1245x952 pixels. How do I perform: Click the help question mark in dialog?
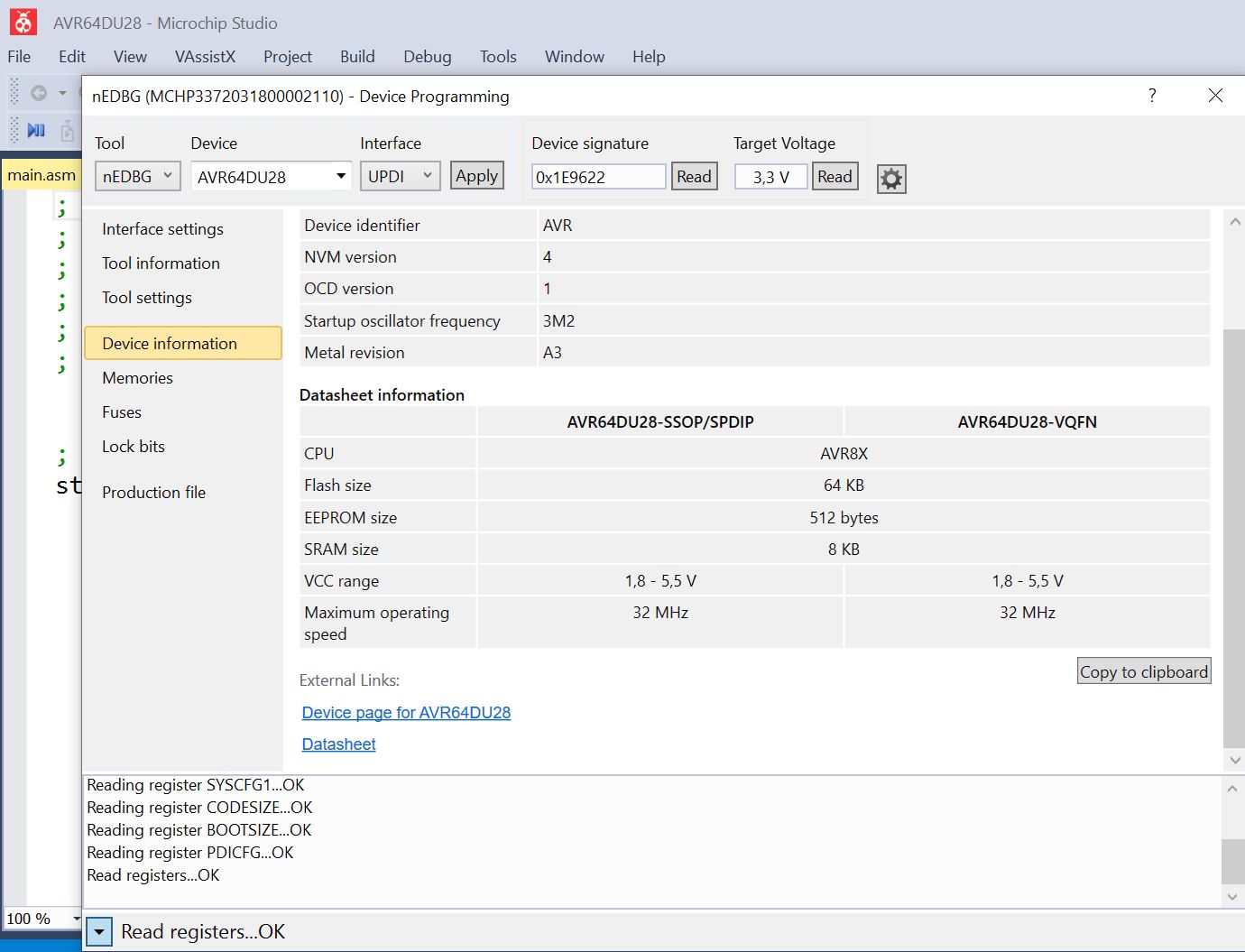[1152, 96]
